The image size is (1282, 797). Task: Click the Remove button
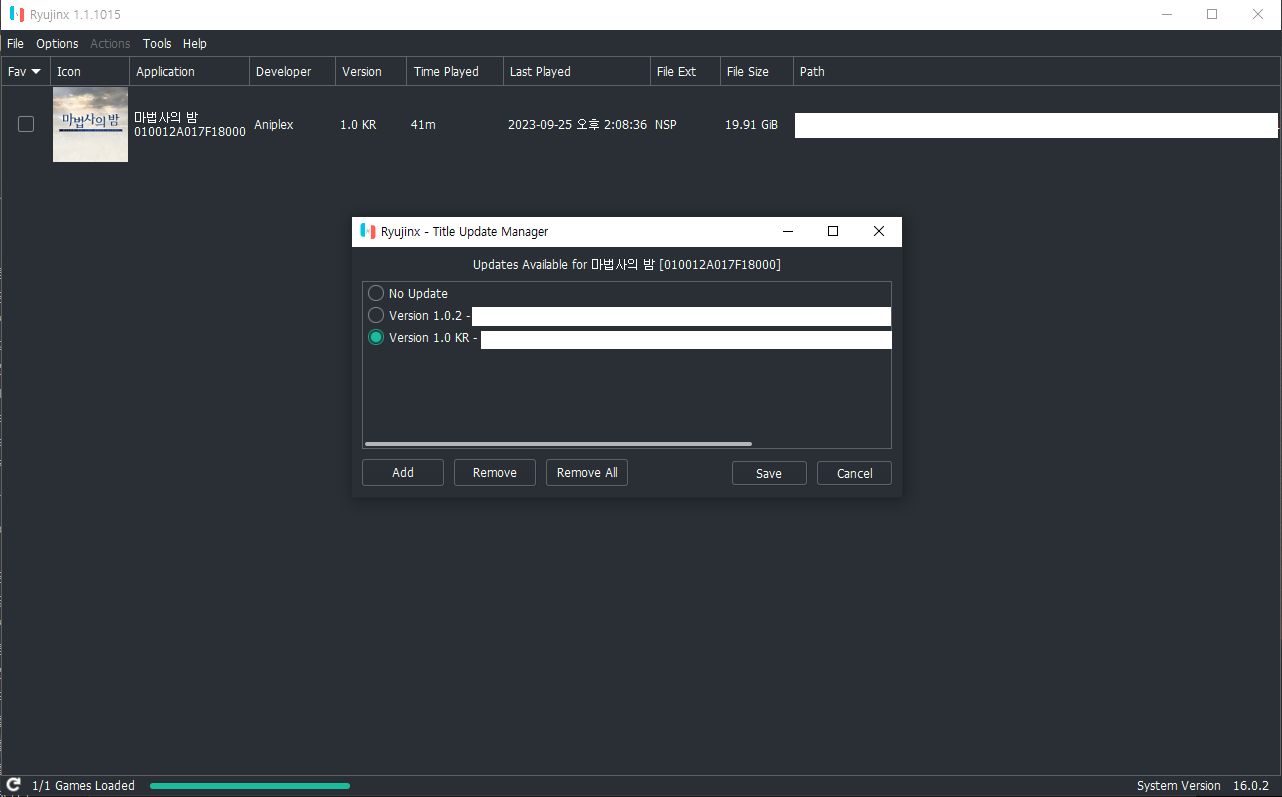pyautogui.click(x=495, y=473)
